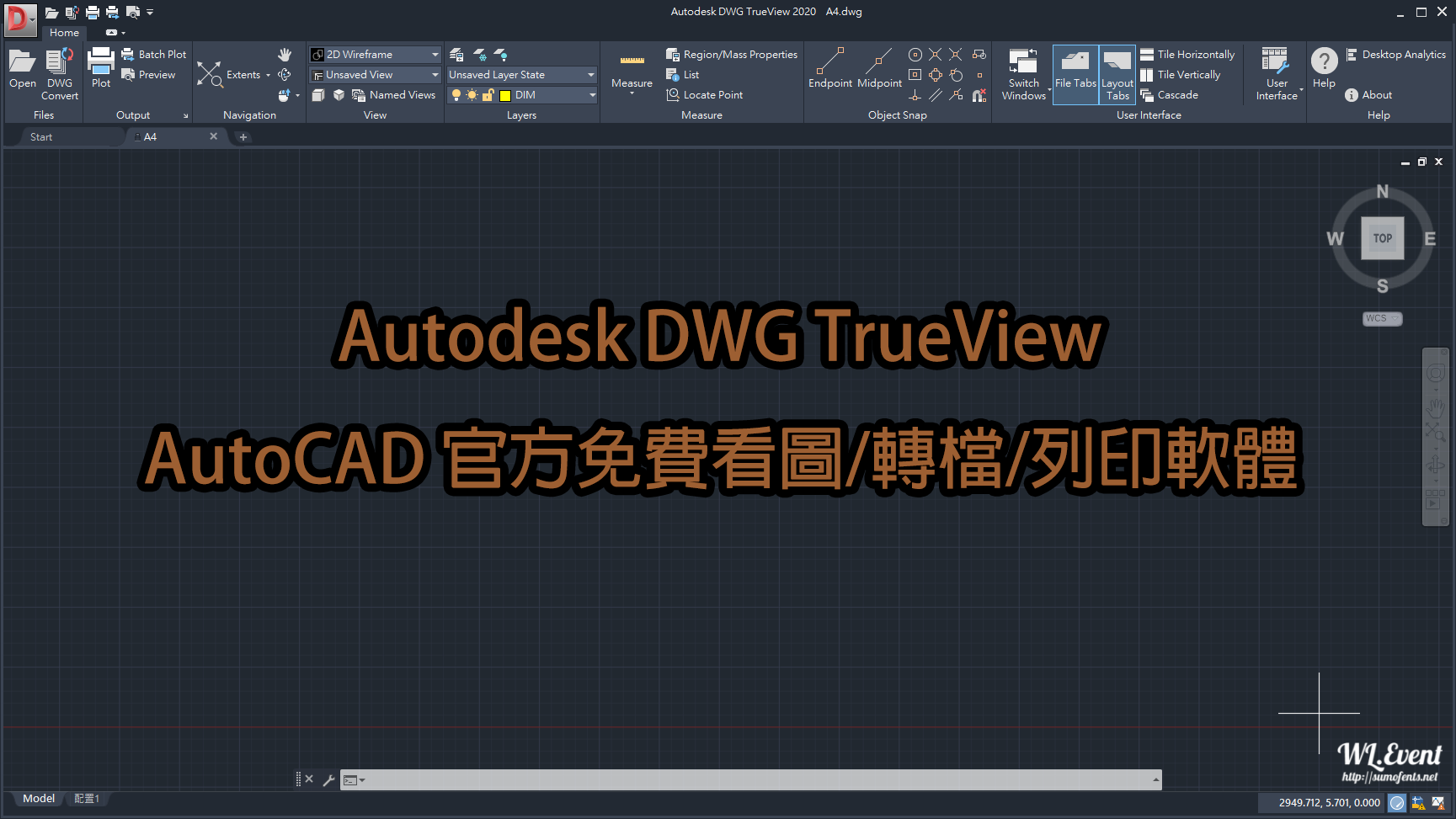Screen dimensions: 1456x819
Task: Select the A4 drawing file tab
Action: (175, 137)
